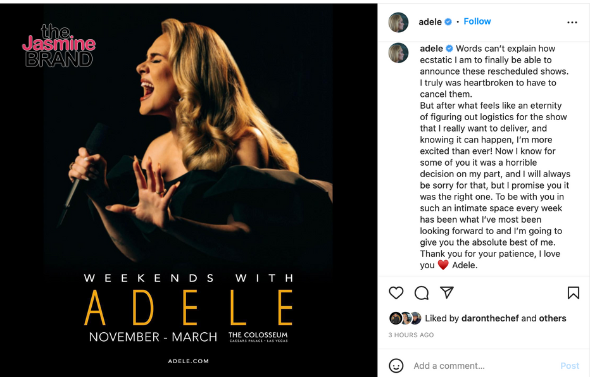Click the Weekends with Adele poster image

[x=188, y=190]
